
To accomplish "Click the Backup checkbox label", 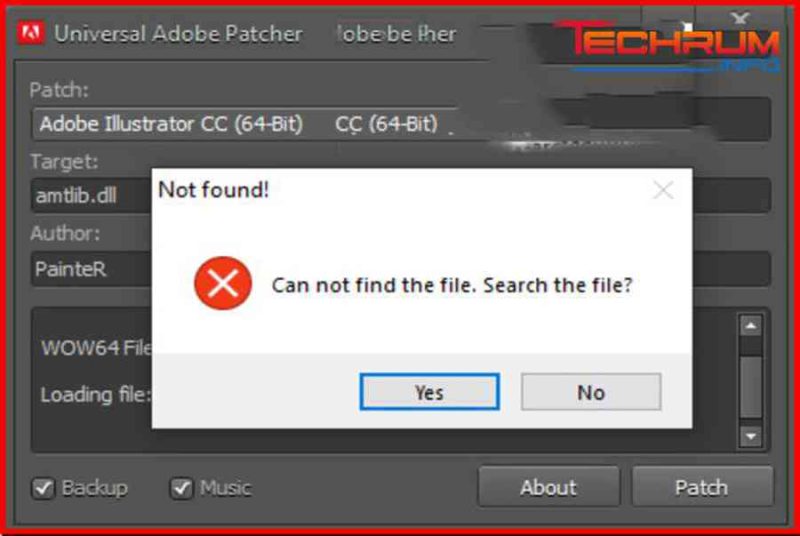I will 94,488.
